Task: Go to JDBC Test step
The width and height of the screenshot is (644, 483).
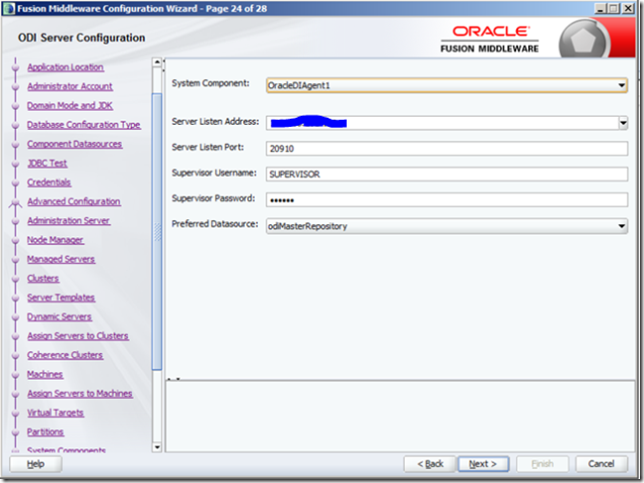Action: (x=47, y=163)
